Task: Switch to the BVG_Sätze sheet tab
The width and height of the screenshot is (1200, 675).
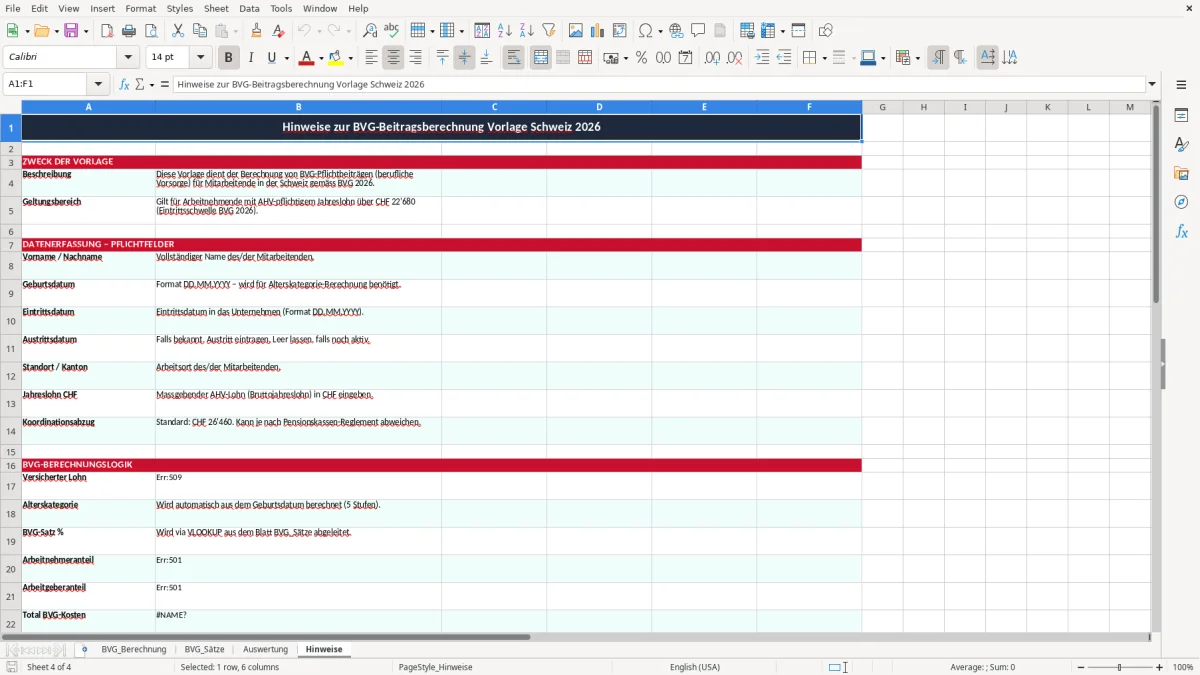Action: tap(205, 649)
